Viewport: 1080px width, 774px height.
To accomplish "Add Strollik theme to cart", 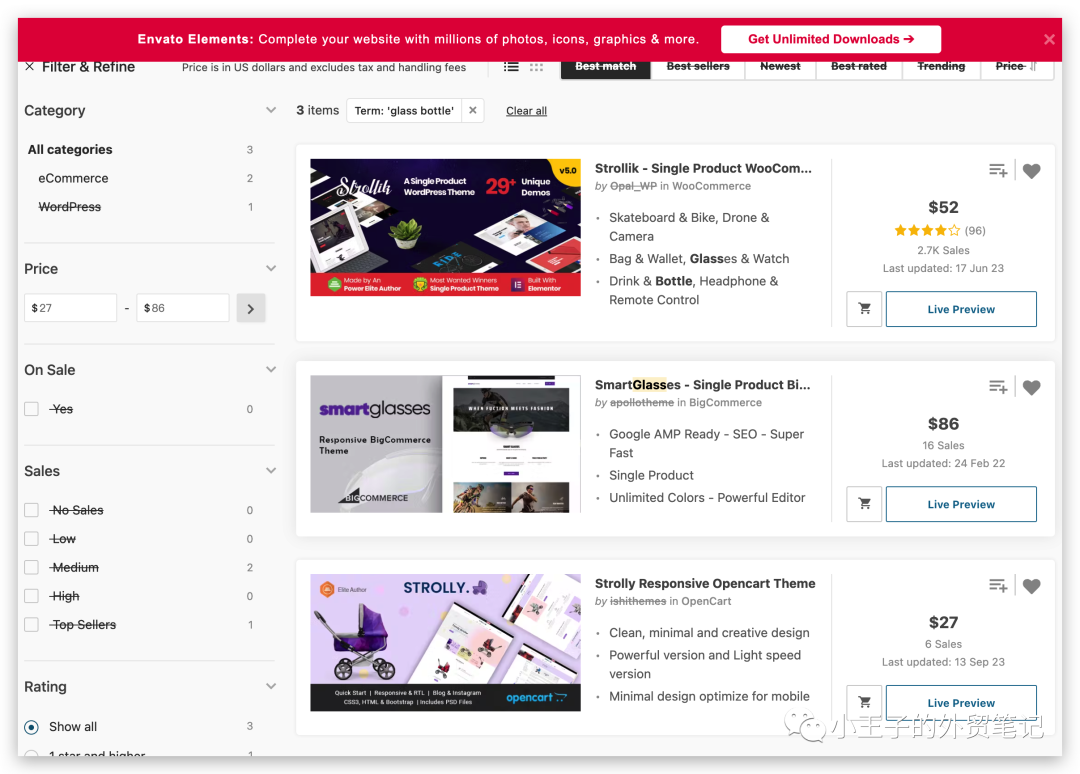I will 864,309.
